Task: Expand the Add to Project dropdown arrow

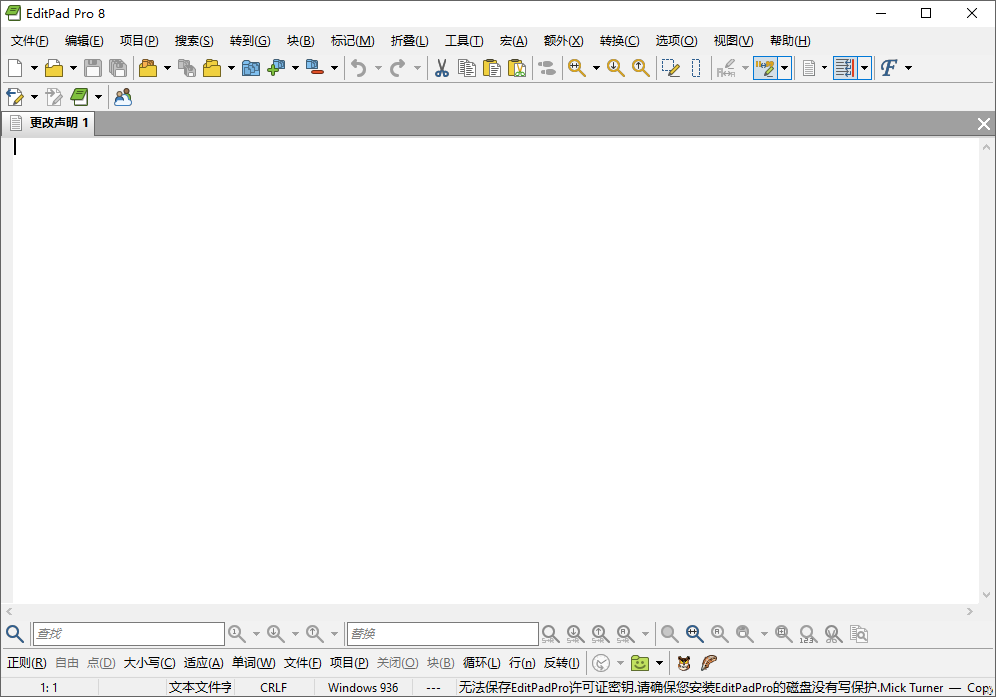Action: tap(295, 68)
